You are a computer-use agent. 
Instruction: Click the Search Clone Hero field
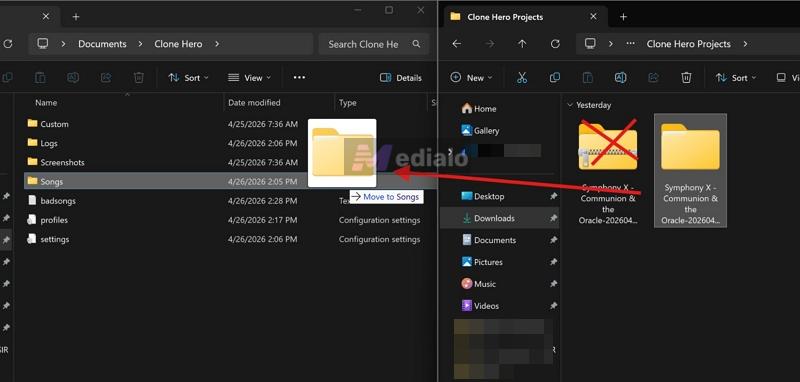373,44
